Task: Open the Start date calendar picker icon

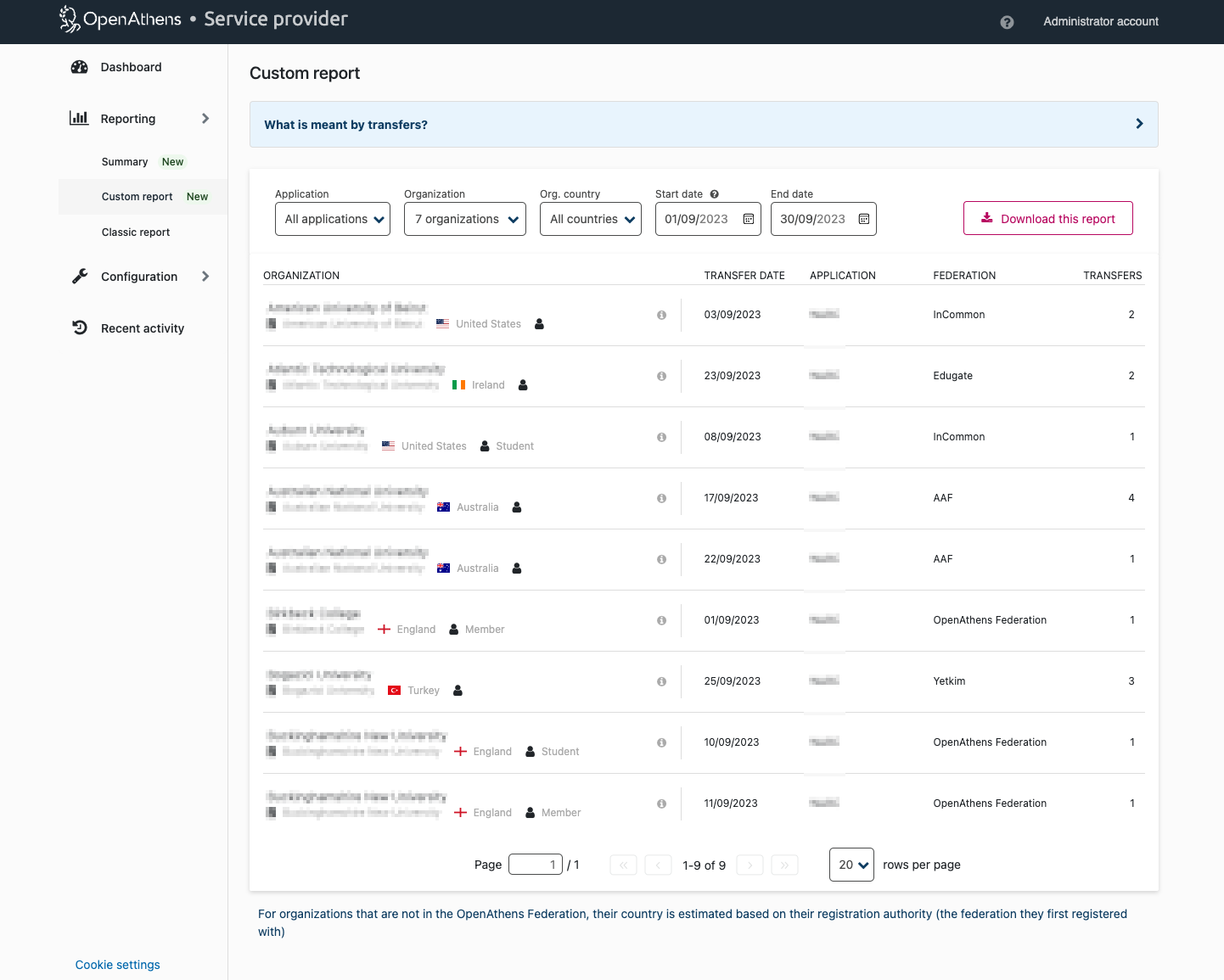Action: [x=749, y=219]
